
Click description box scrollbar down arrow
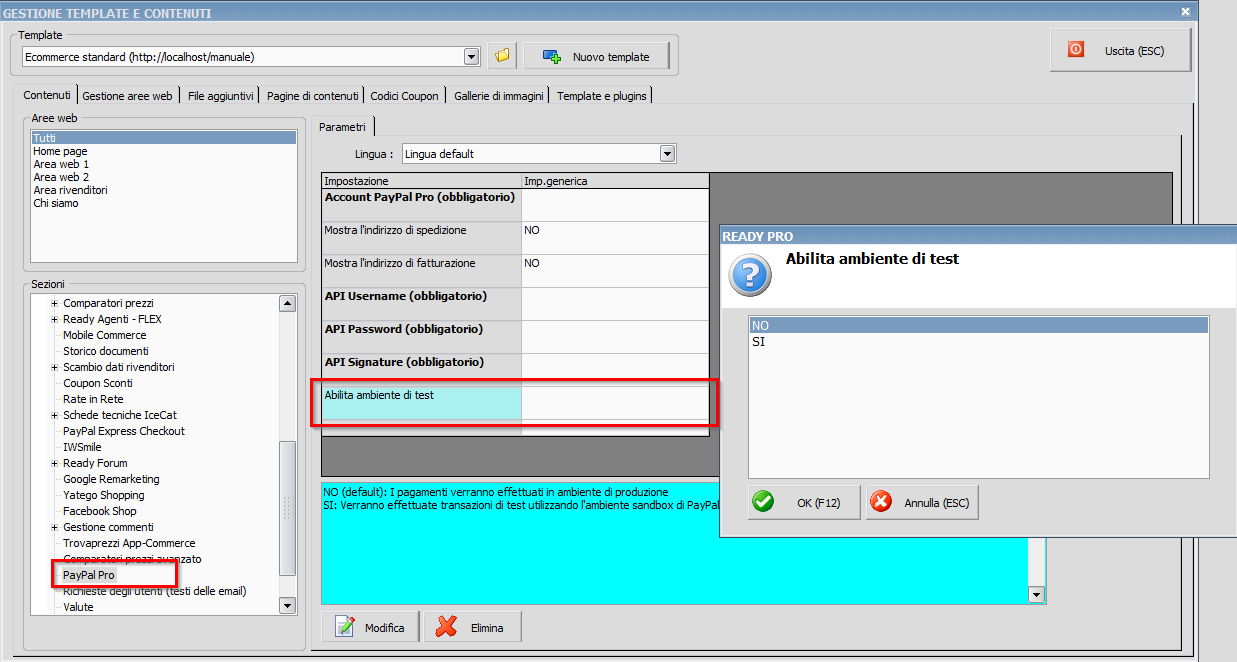point(1037,595)
